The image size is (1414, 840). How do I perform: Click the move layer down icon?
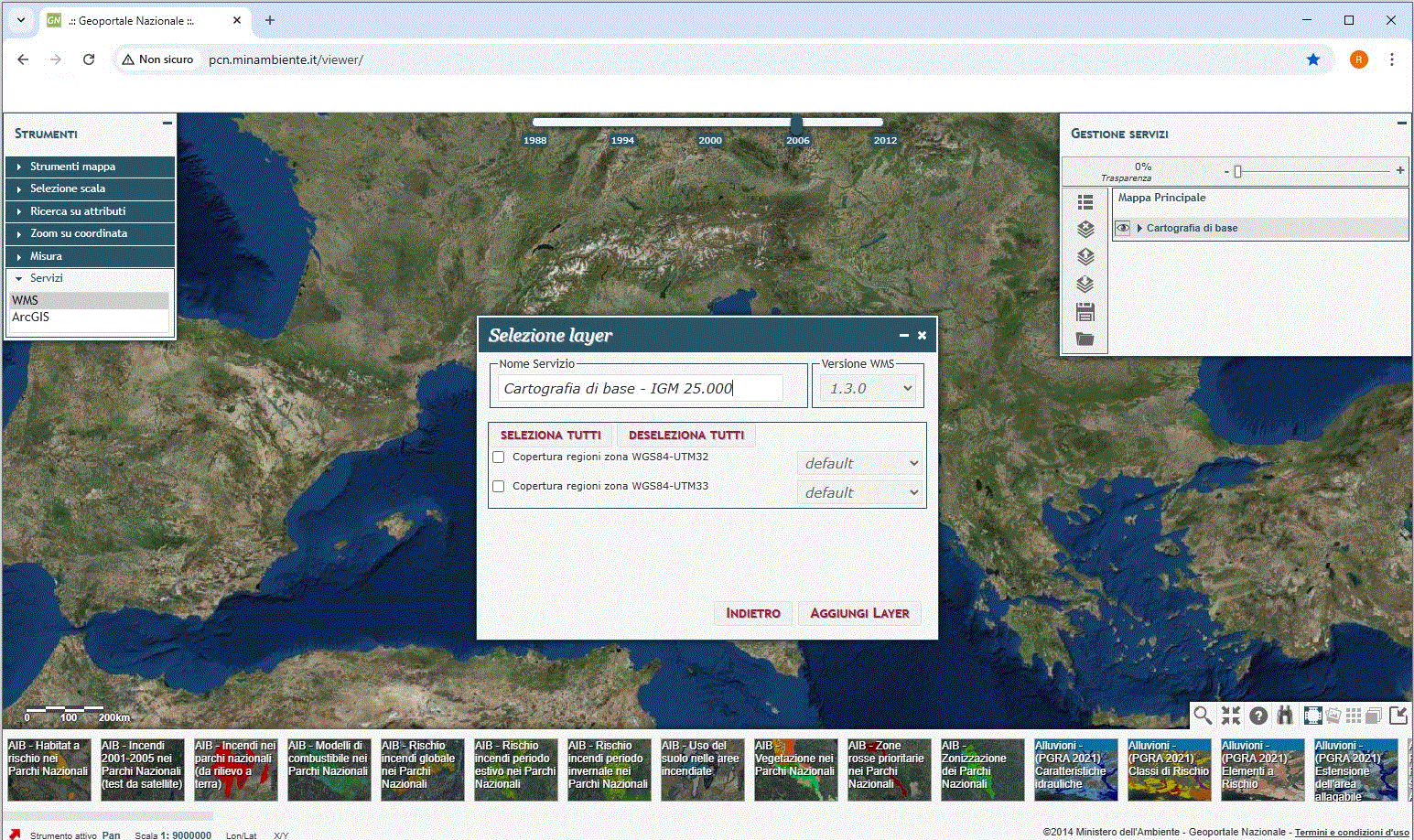(1085, 285)
